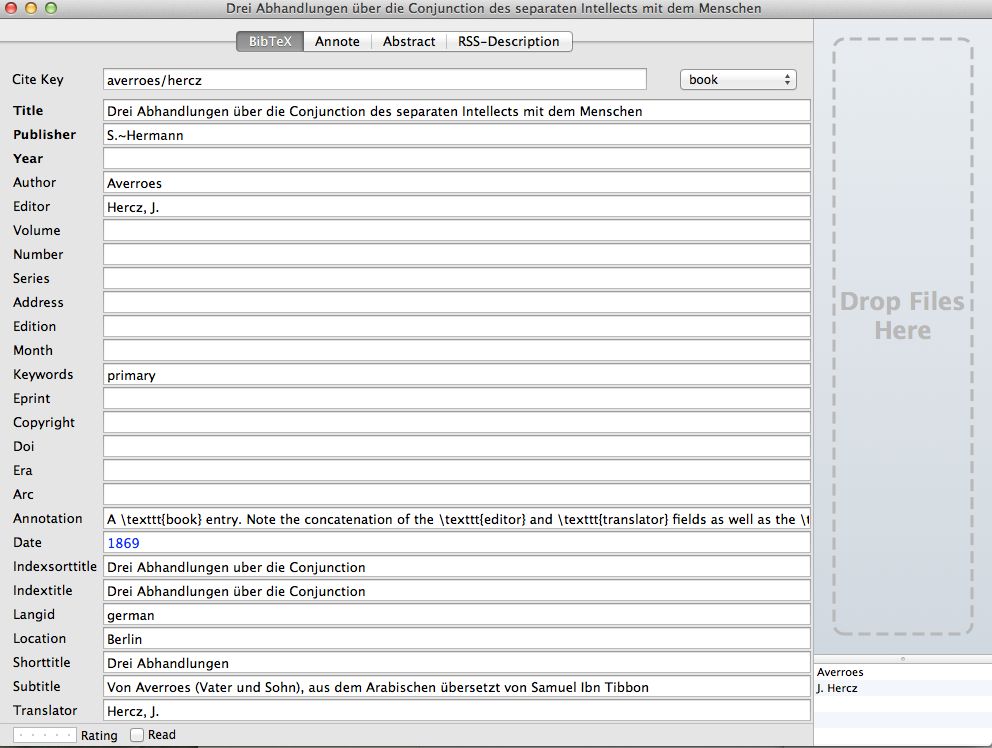Click the Subtitle field
992x748 pixels.
coord(457,688)
